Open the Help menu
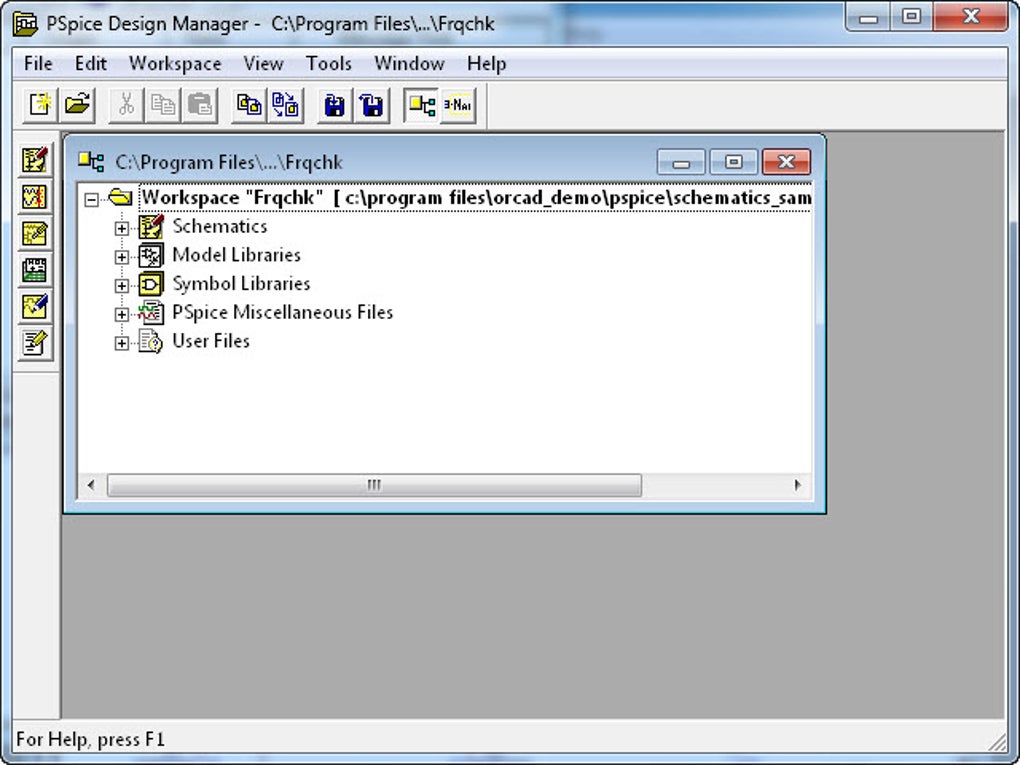The width and height of the screenshot is (1020, 765). [x=487, y=64]
